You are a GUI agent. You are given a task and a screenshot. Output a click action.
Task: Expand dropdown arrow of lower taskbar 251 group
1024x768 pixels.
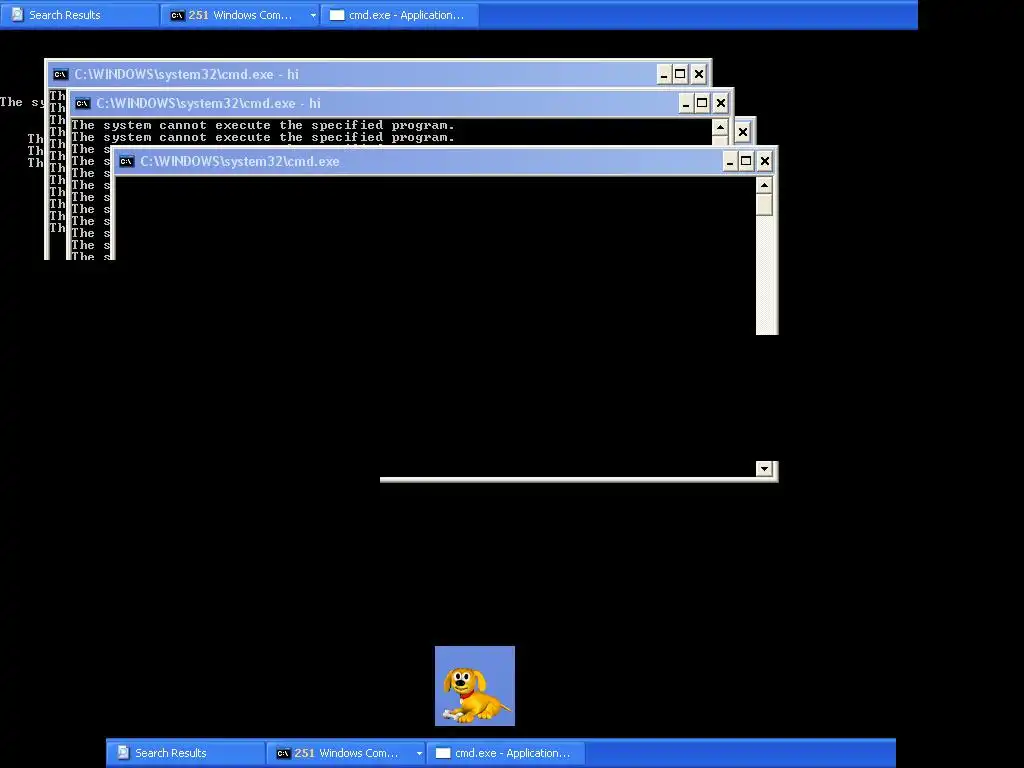pos(419,753)
